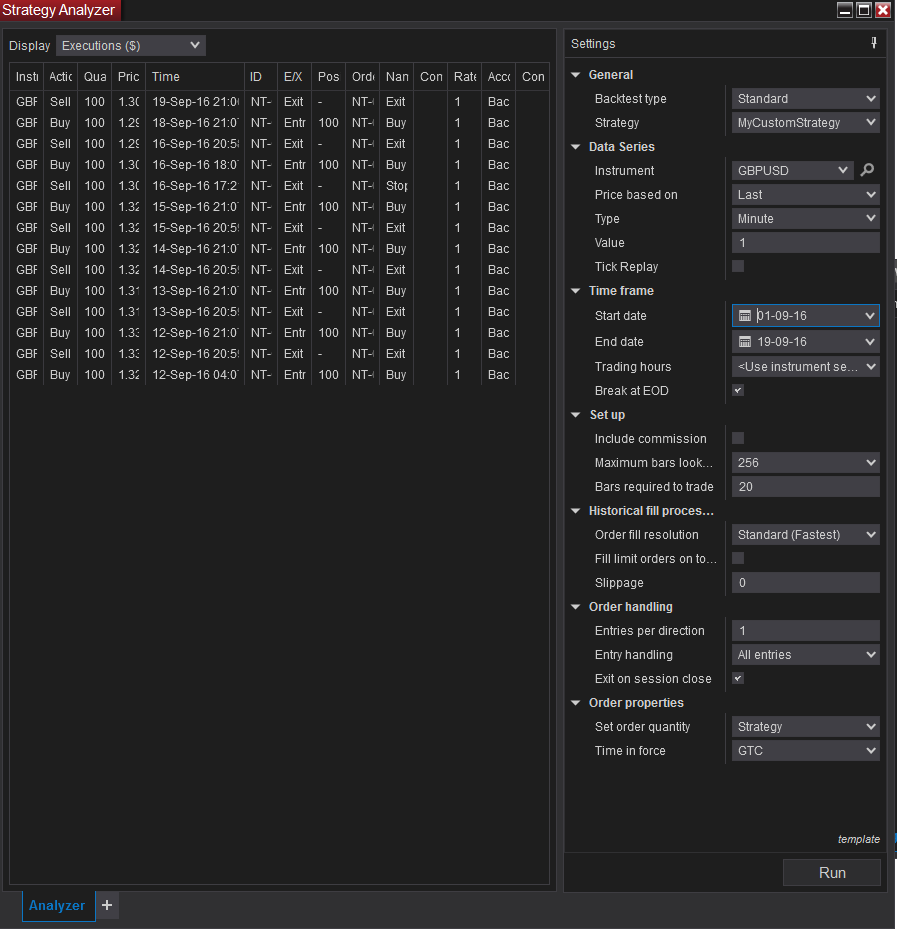Sort by the Rate column header
The image size is (897, 929).
(464, 76)
